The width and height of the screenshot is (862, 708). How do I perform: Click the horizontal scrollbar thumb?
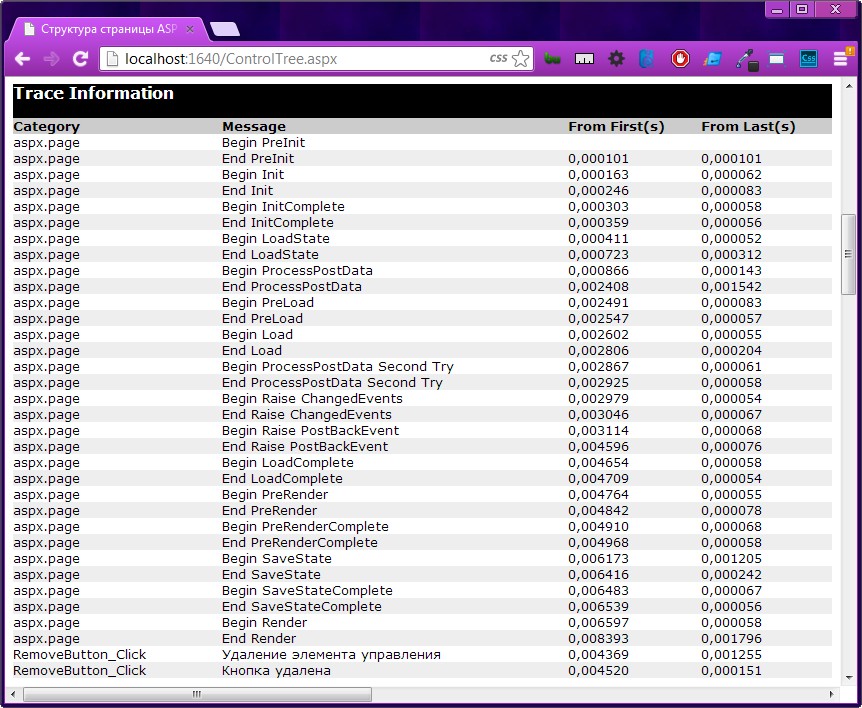[197, 694]
